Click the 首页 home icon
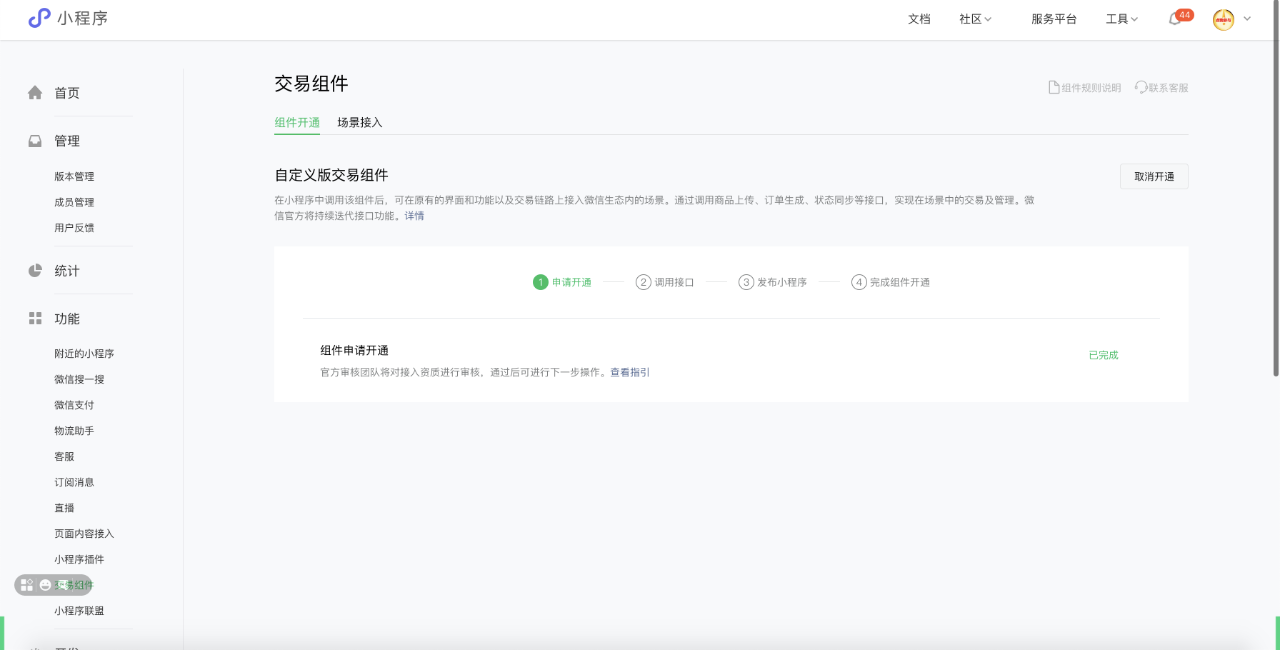This screenshot has height=650, width=1280. [35, 93]
